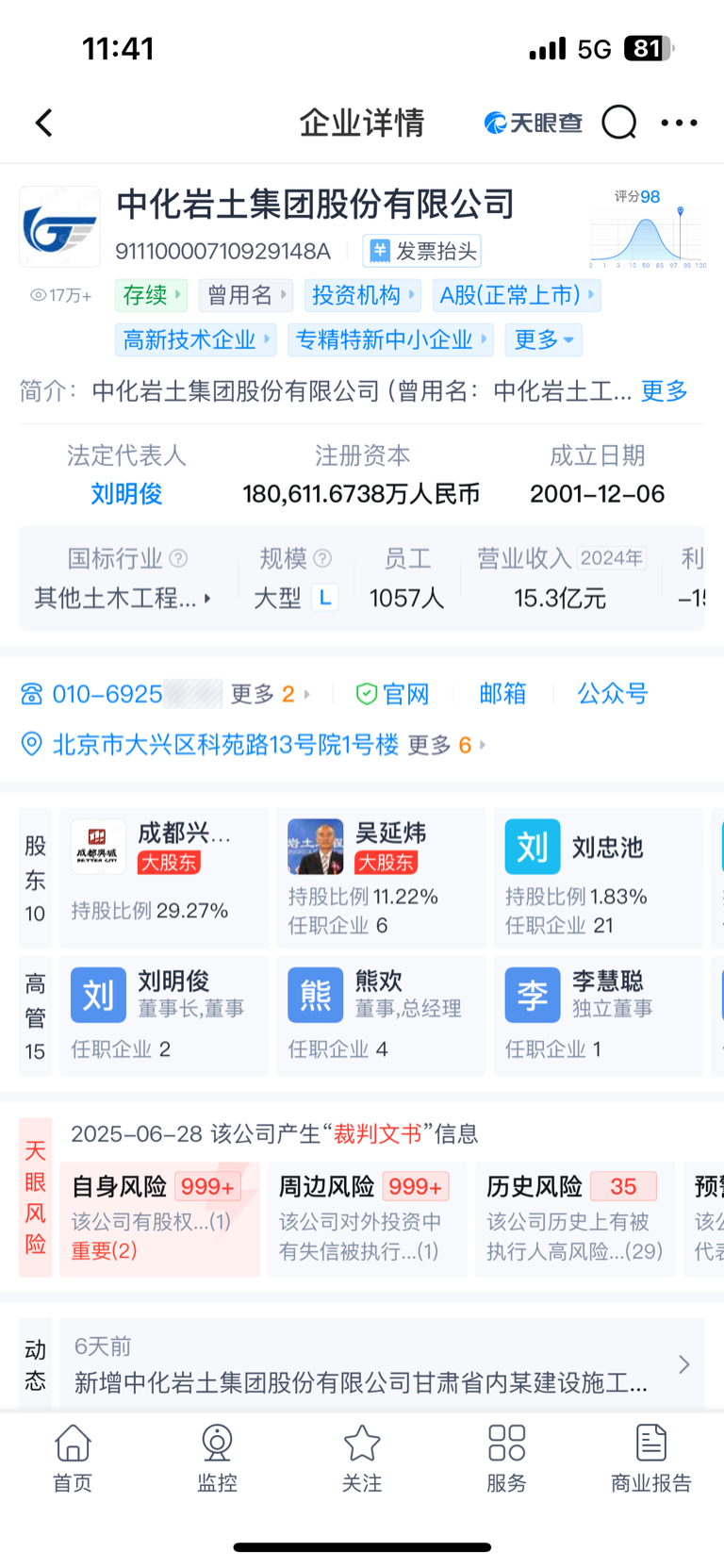This screenshot has height=1568, width=724.
Task: Open address 北京市大兴区科苑路13号院1号楼
Action: coord(225,745)
